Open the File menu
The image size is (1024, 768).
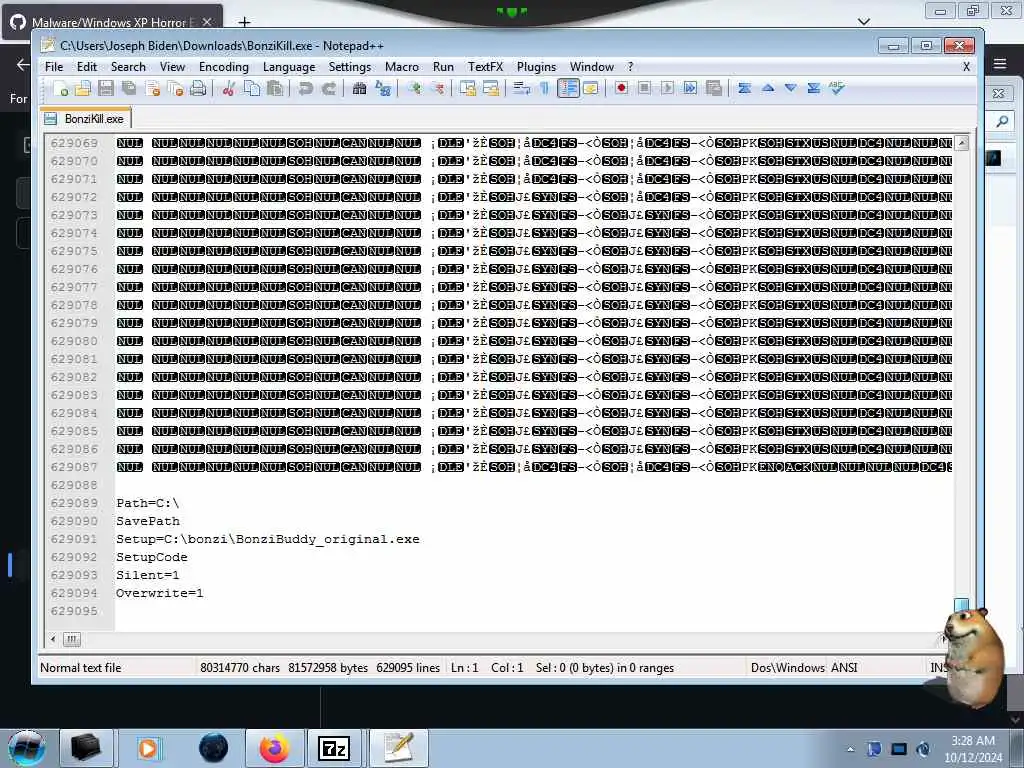coord(54,67)
